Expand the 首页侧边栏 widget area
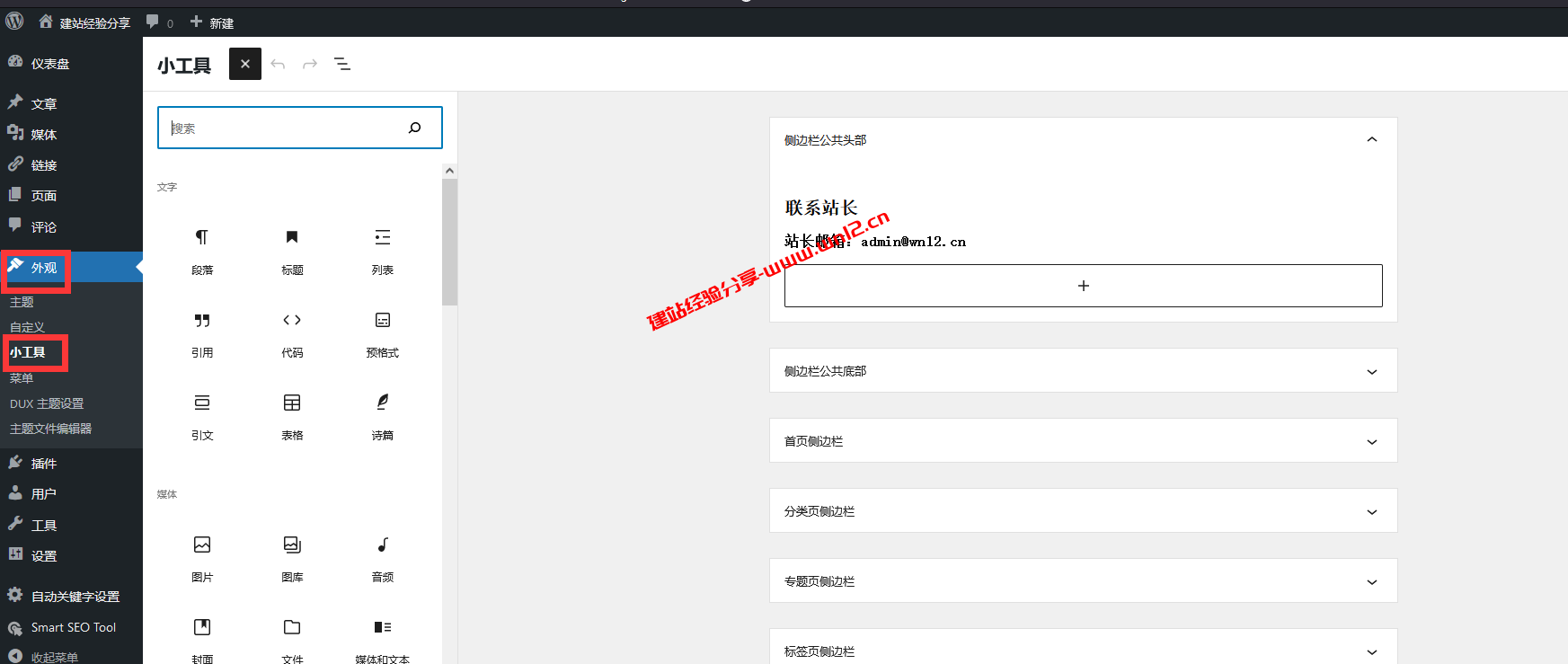 point(1083,441)
